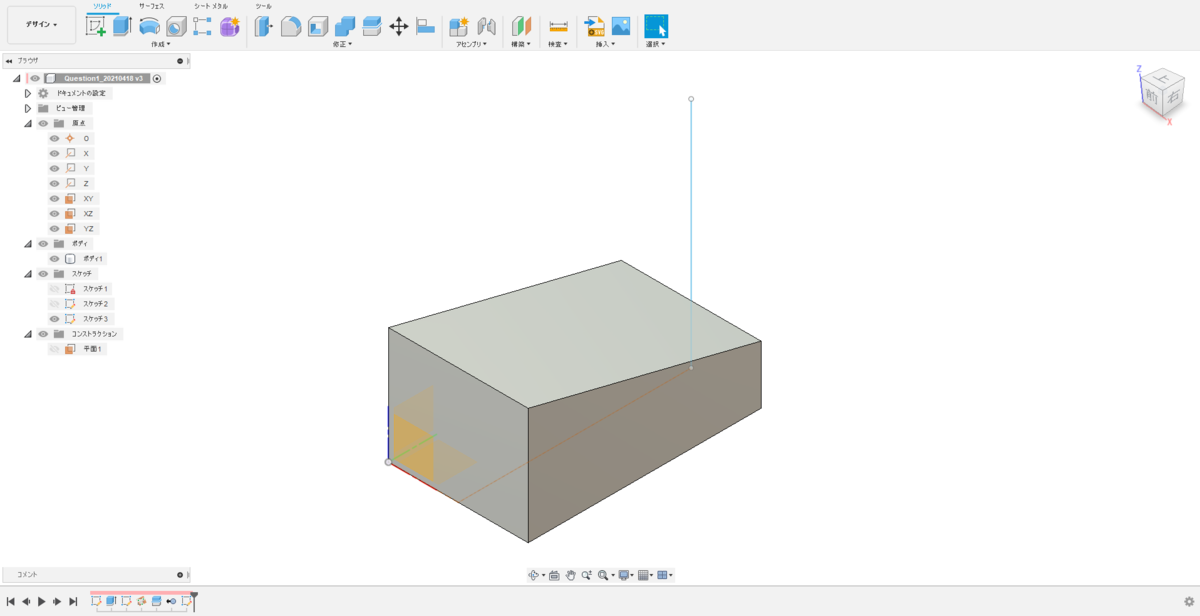Click the ViewCube in the corner
The width and height of the screenshot is (1200, 616).
click(1160, 92)
